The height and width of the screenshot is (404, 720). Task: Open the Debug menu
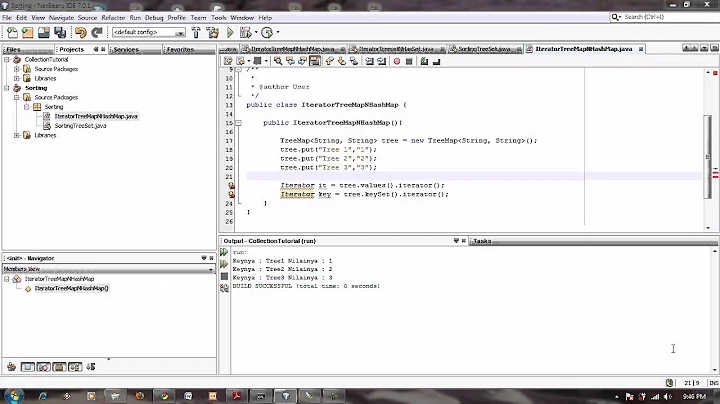(154, 17)
